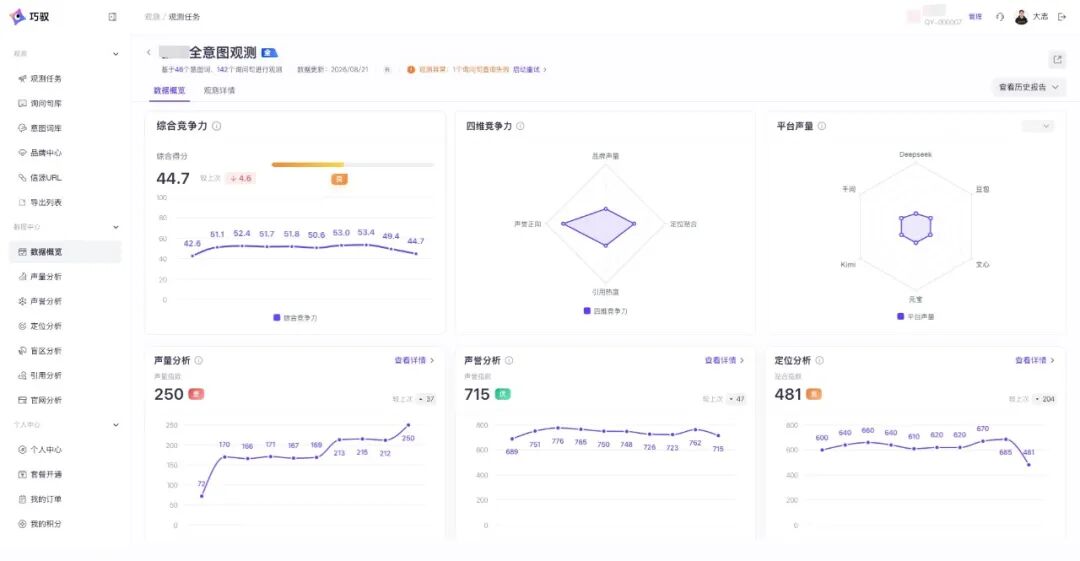Click the blue badge icon after 全意图观测
The image size is (1080, 561).
coord(269,52)
